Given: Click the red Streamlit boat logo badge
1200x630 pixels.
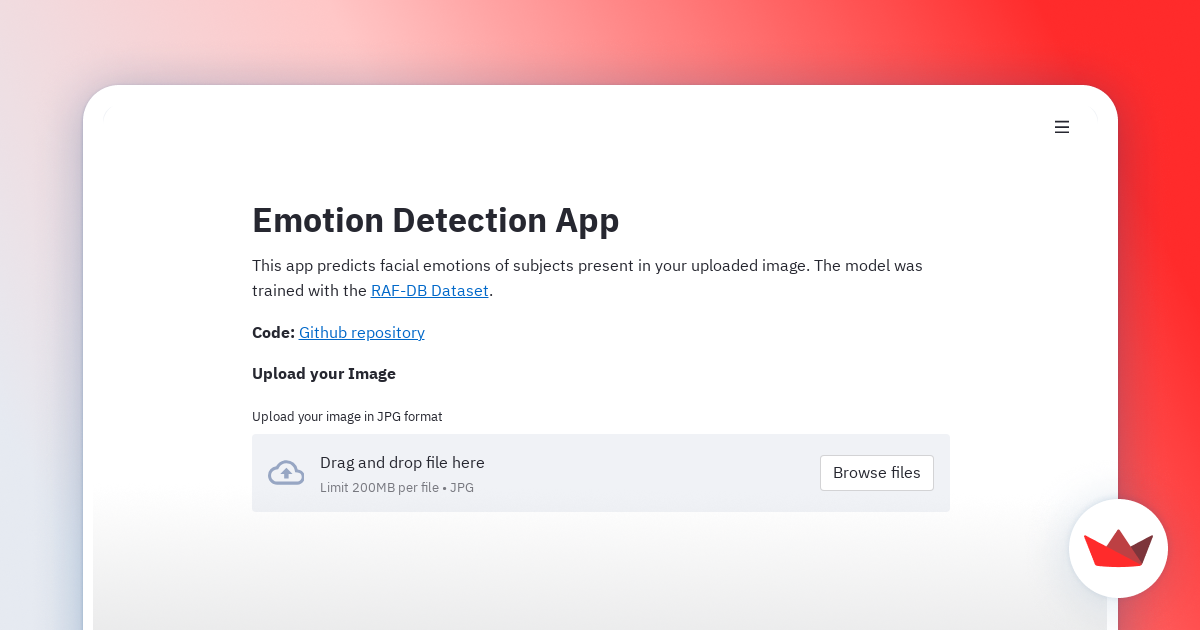Looking at the screenshot, I should pos(1118,548).
